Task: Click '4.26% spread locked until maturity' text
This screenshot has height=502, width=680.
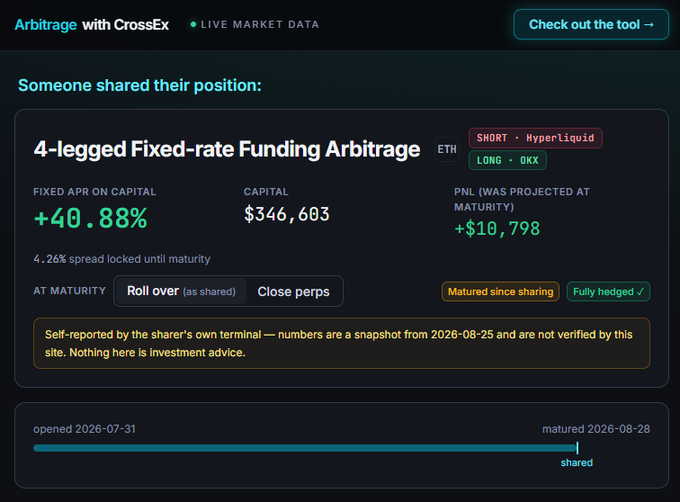Action: tap(122, 259)
